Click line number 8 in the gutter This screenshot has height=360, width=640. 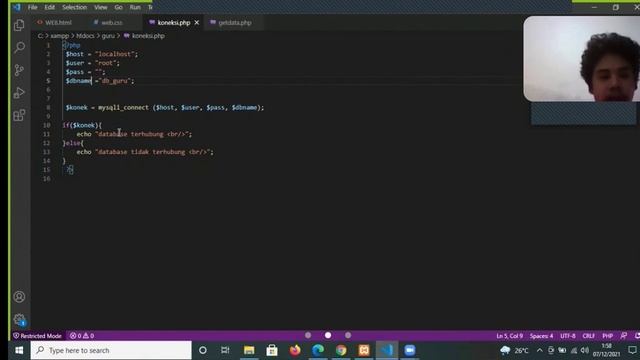point(48,107)
